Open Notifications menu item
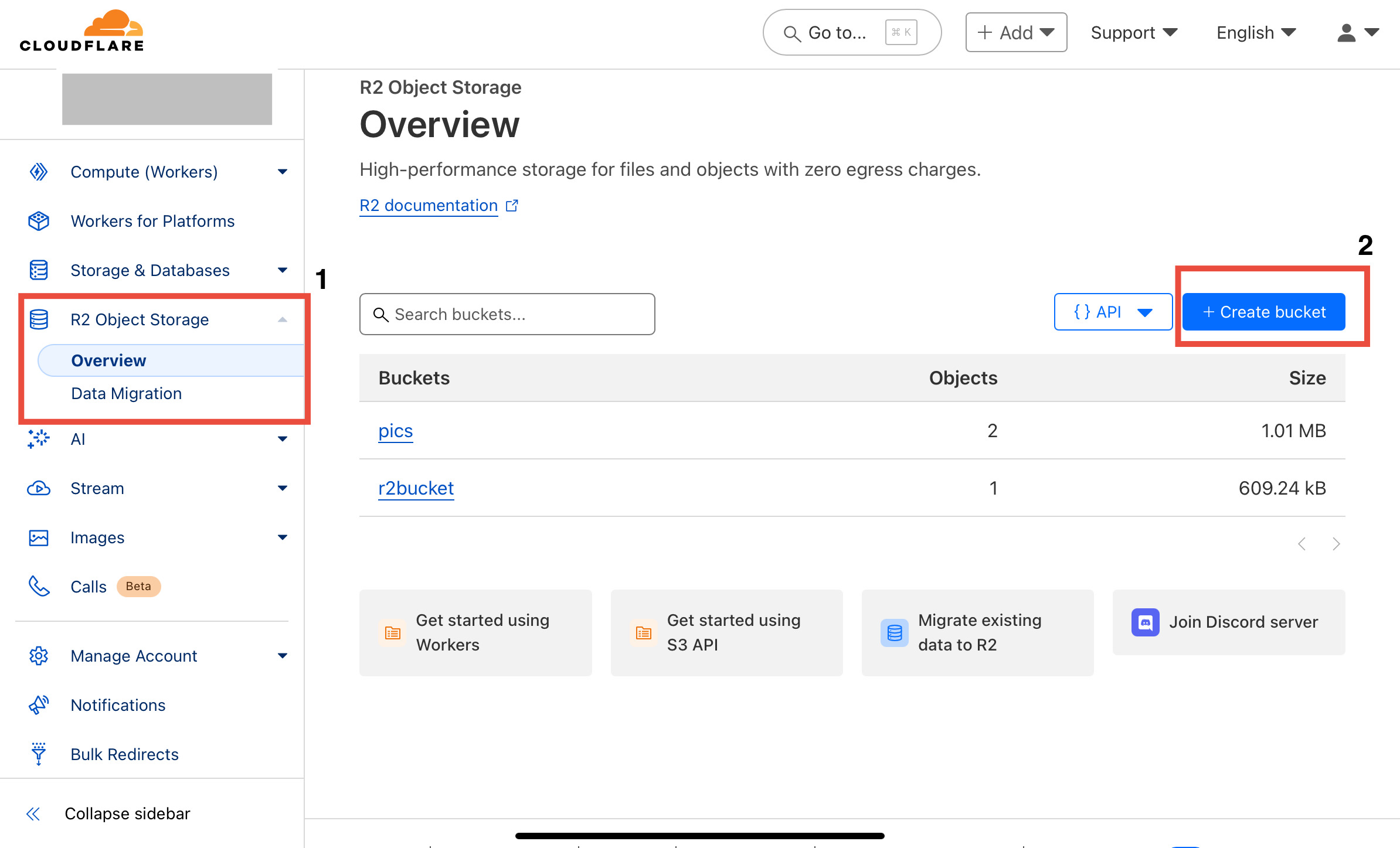 pos(118,705)
